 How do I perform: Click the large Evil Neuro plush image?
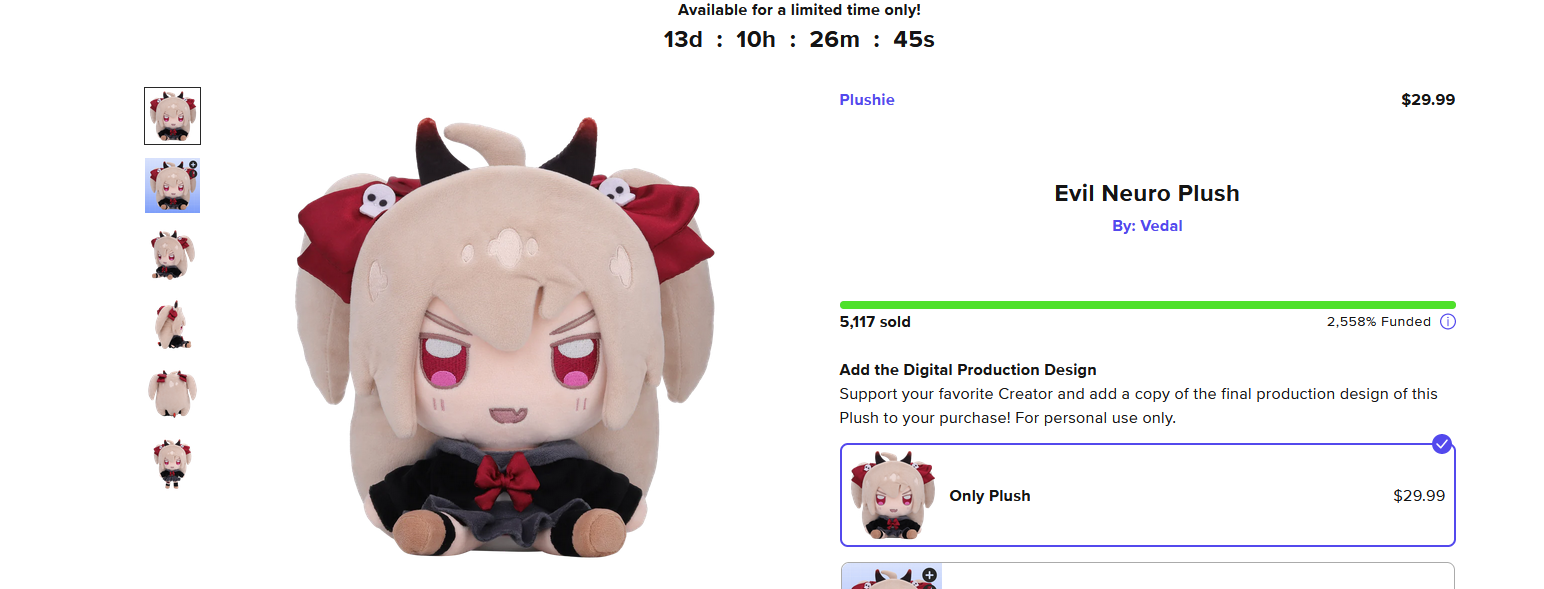click(x=505, y=337)
